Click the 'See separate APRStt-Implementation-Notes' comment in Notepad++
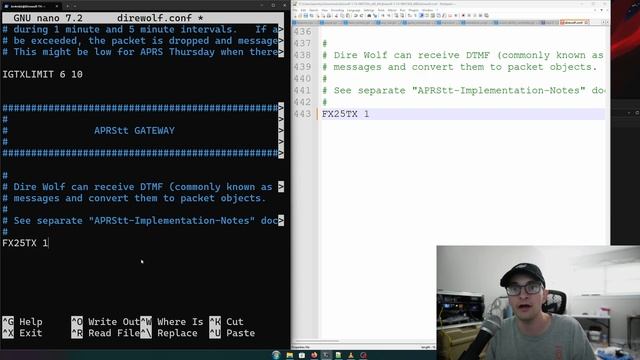 (x=463, y=90)
